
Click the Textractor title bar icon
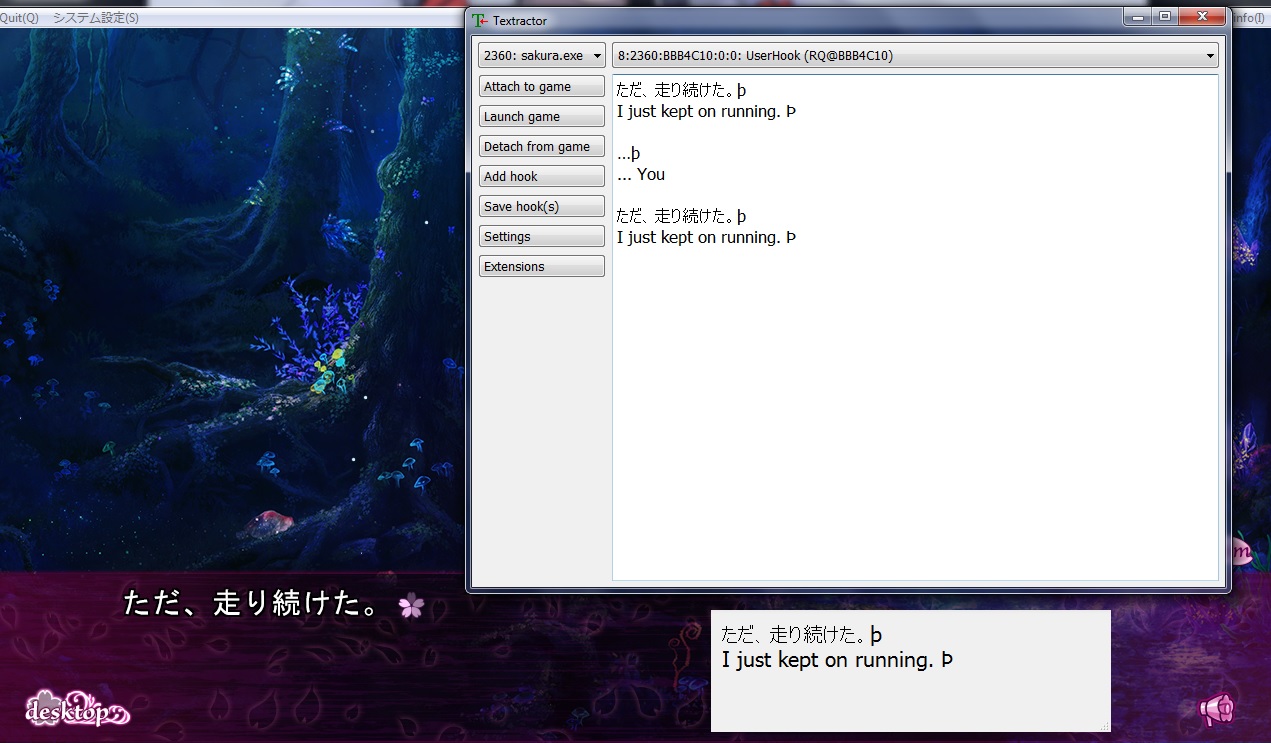481,20
